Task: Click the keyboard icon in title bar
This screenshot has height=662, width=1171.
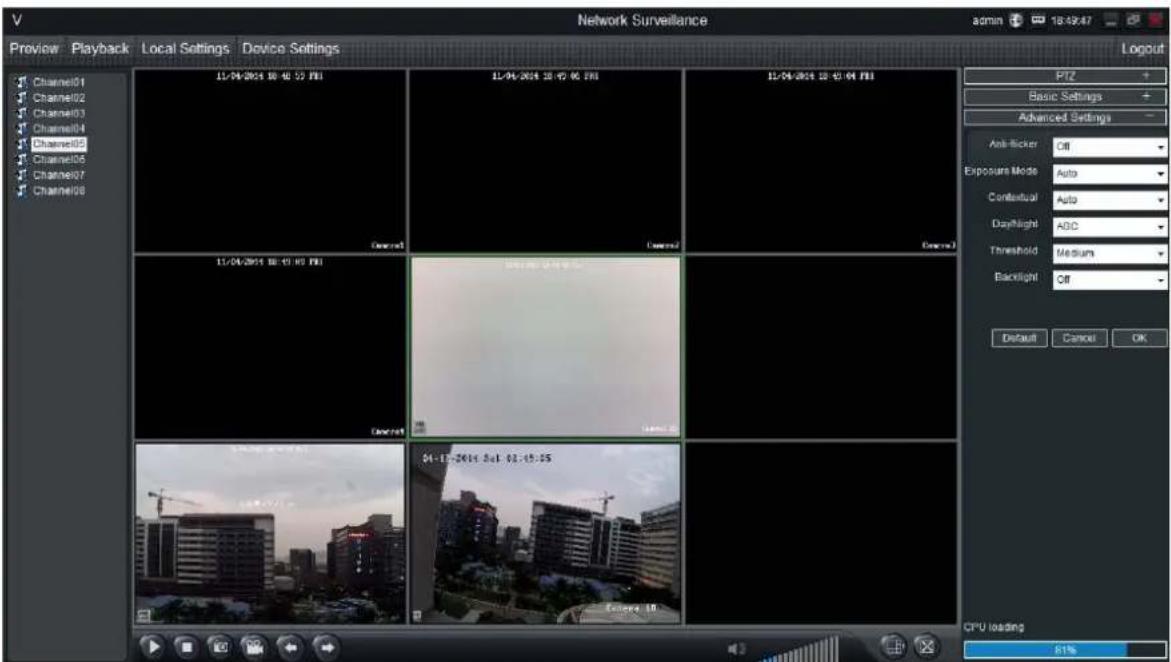Action: pyautogui.click(x=1039, y=21)
